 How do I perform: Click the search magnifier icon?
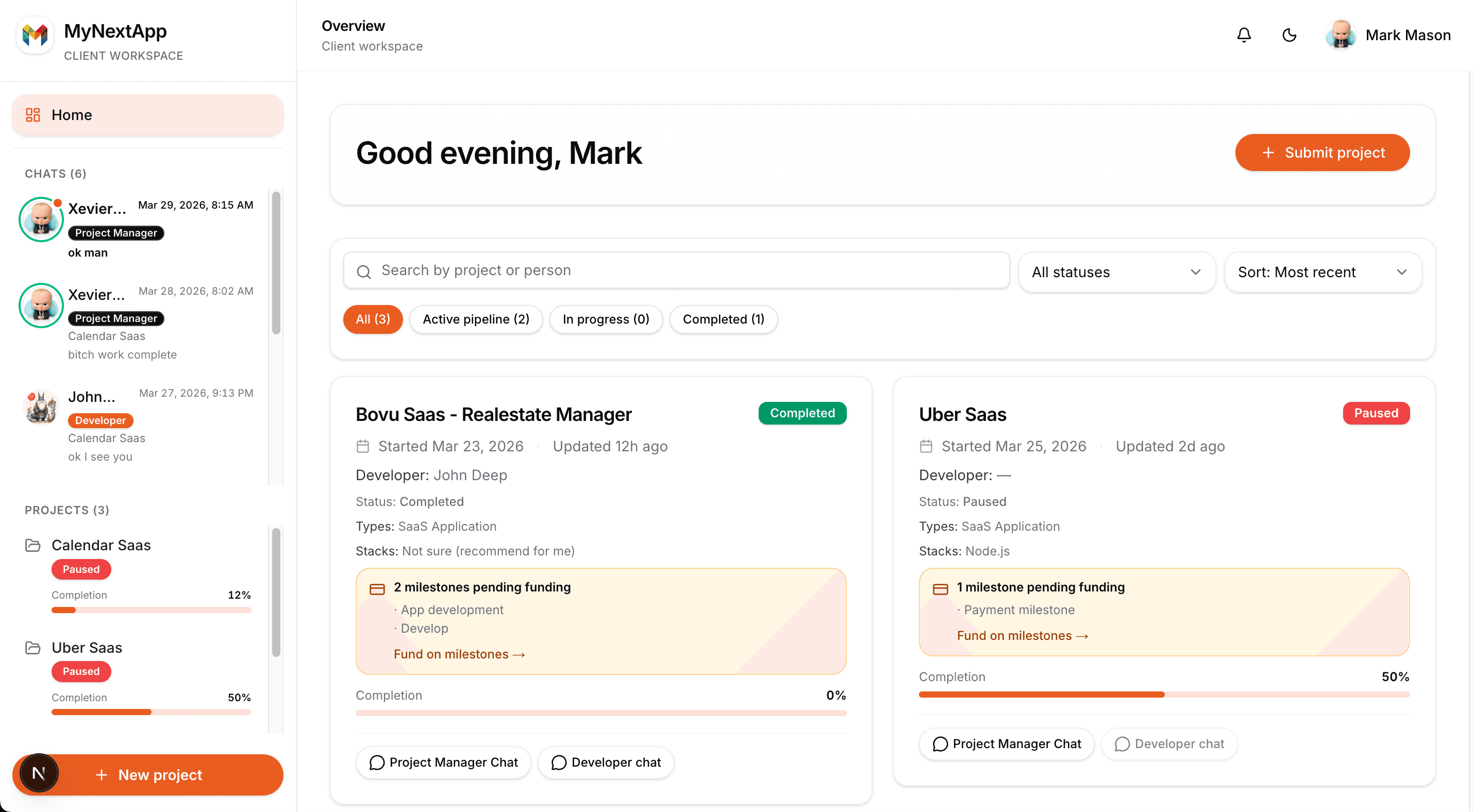pos(364,272)
